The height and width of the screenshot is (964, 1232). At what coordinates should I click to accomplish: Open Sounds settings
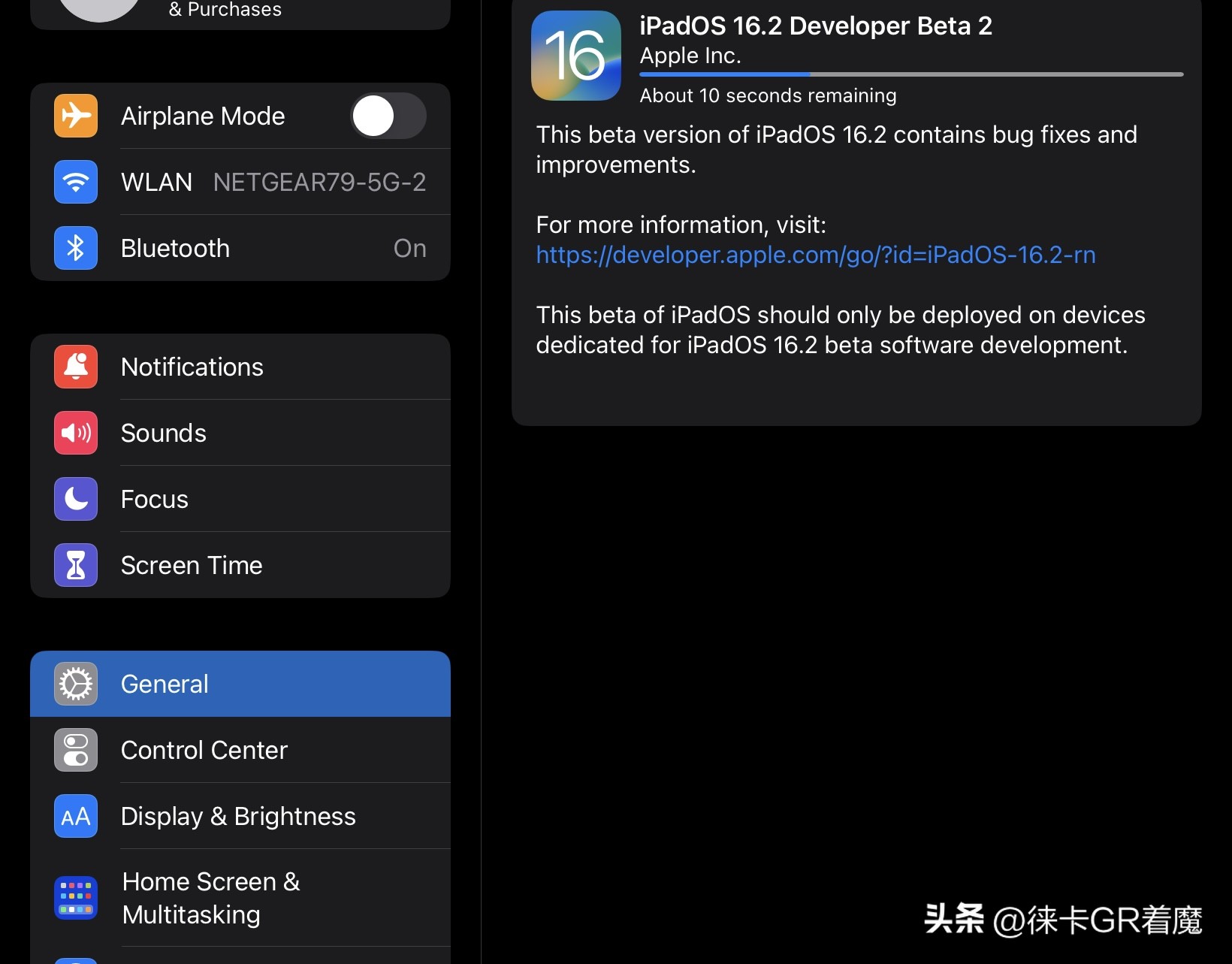click(240, 433)
